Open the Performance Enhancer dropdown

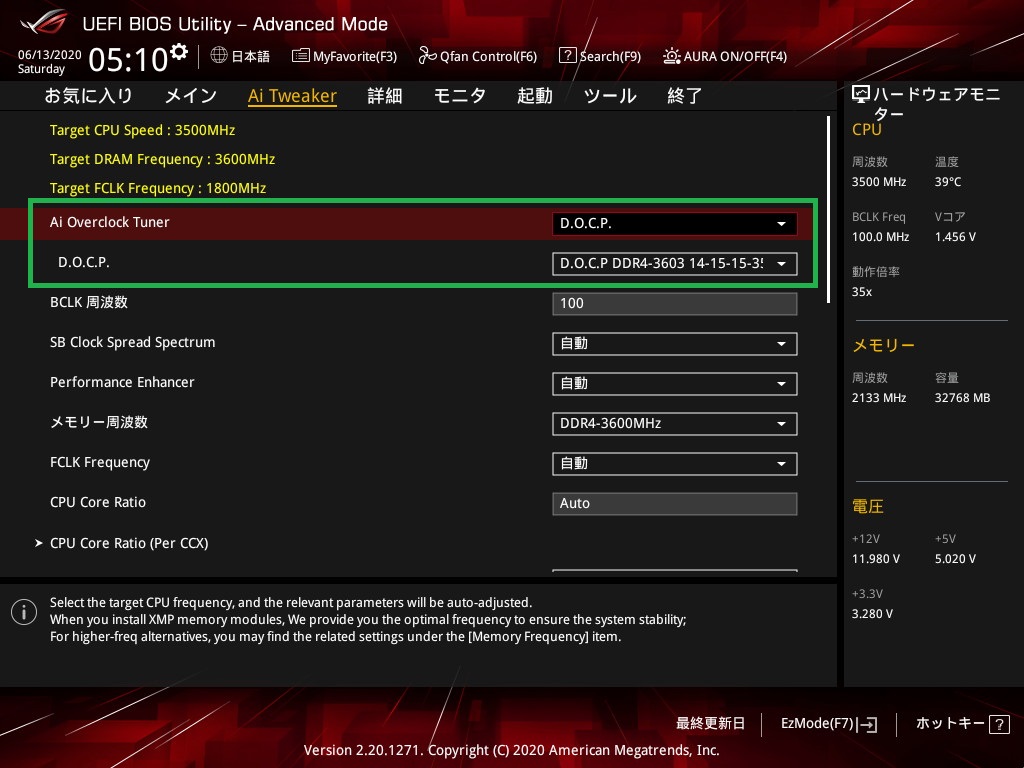pos(674,383)
